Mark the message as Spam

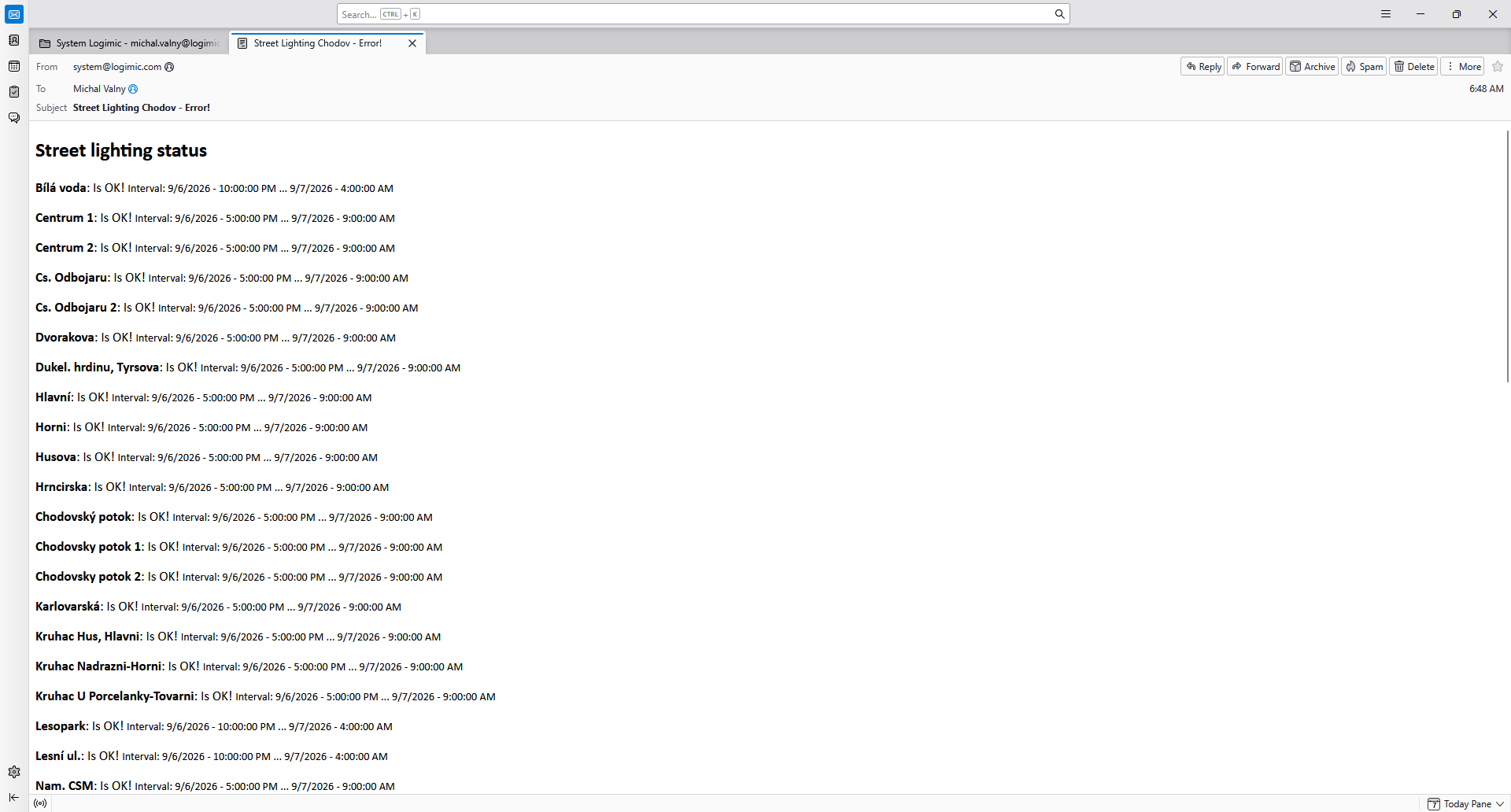1364,67
